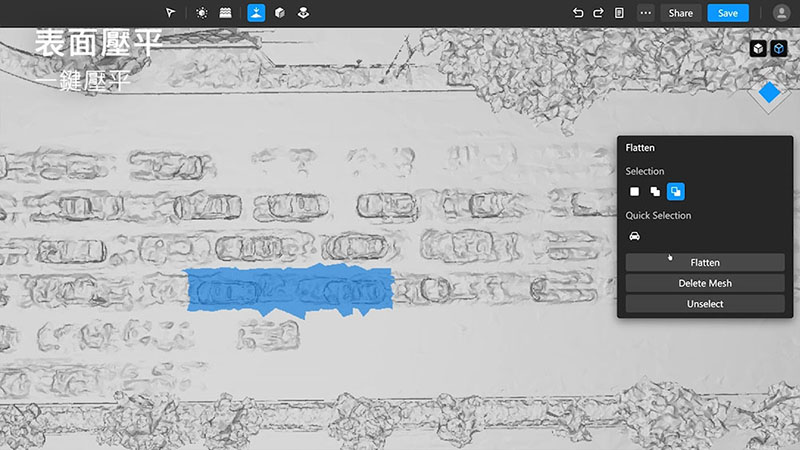
Task: Click the terrain grid toolbar icon
Action: 226,13
